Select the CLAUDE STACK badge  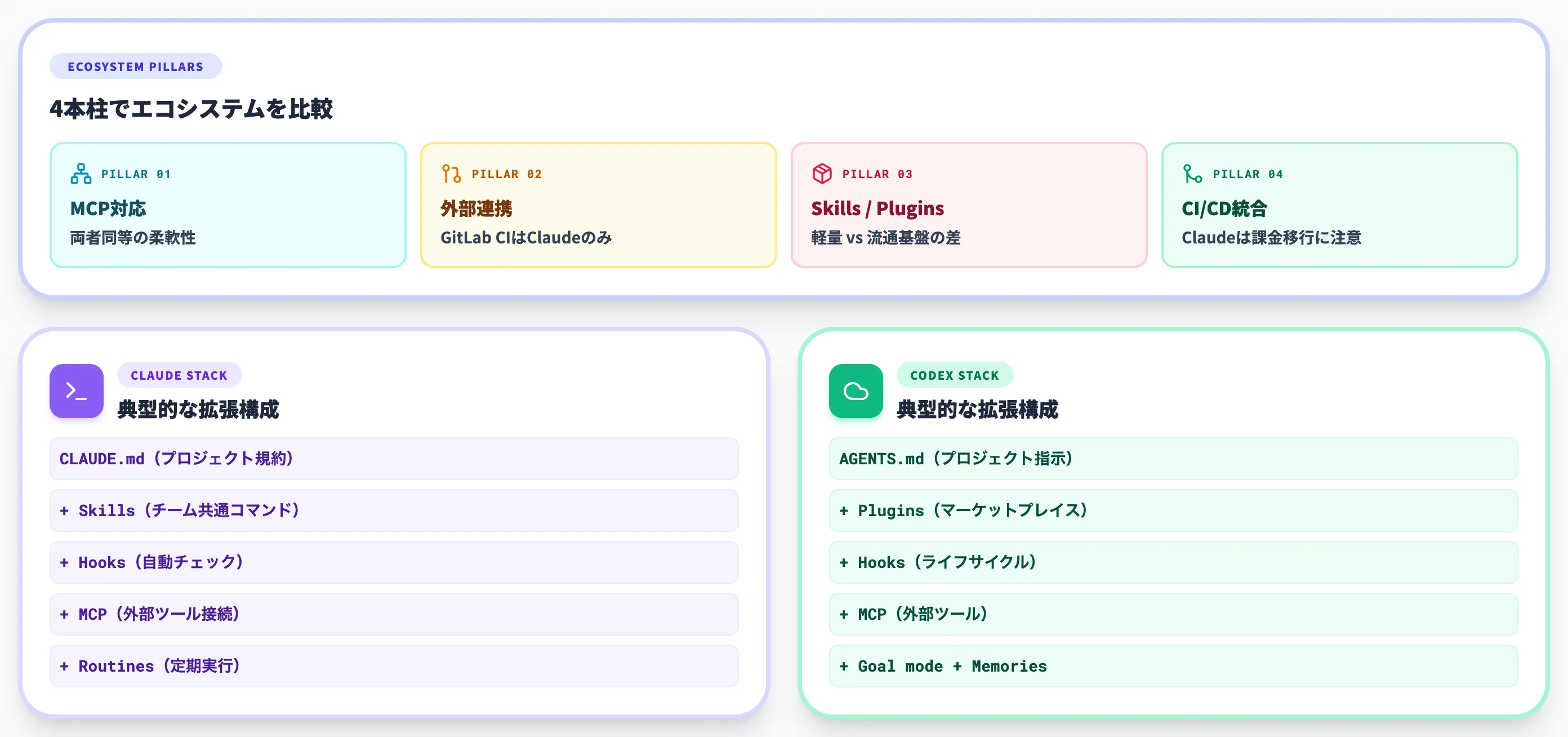pyautogui.click(x=179, y=375)
